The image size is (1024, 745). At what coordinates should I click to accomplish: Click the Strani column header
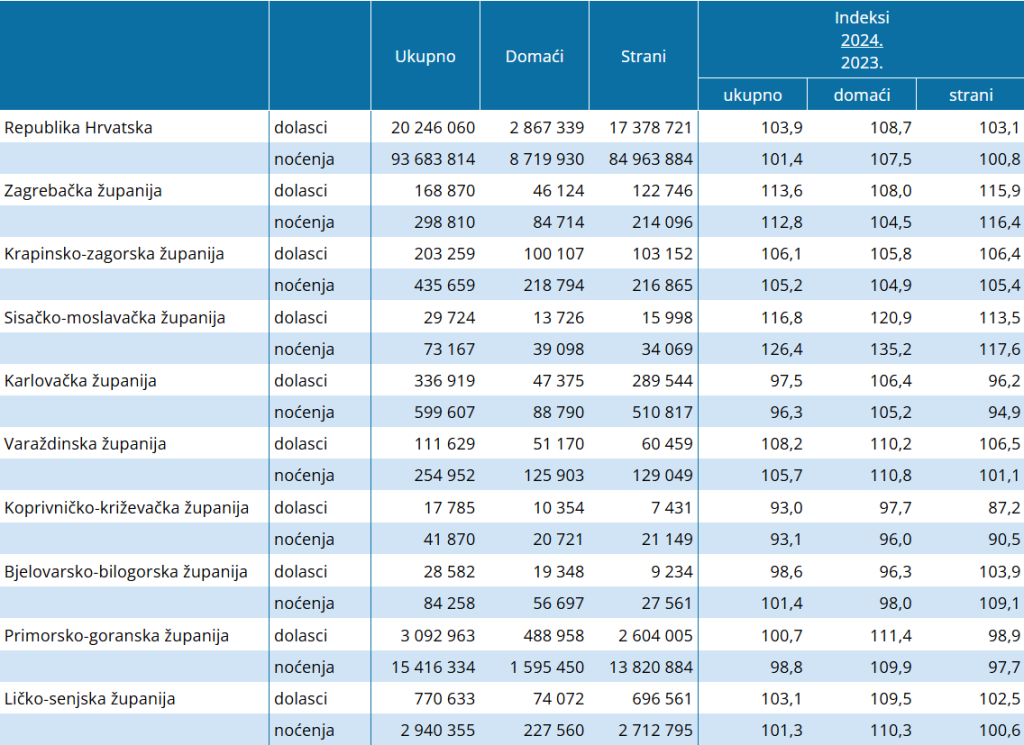(643, 56)
